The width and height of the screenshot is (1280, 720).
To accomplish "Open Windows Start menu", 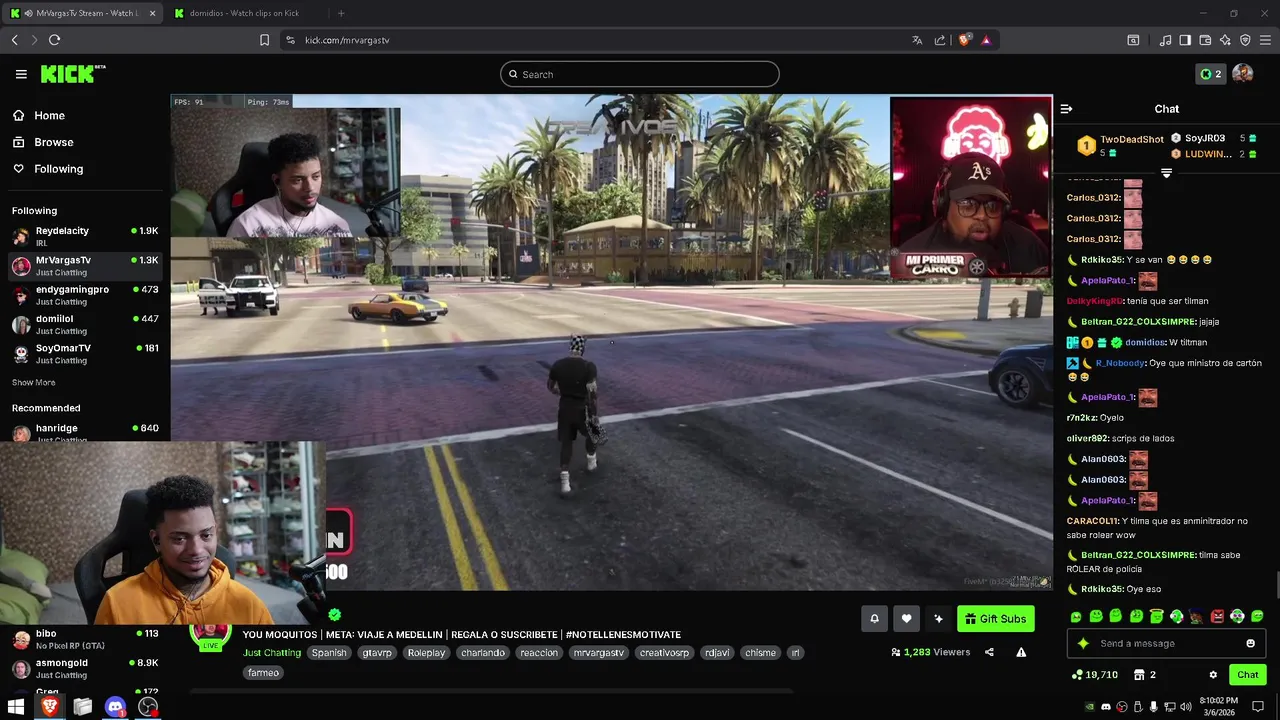I will coord(16,707).
